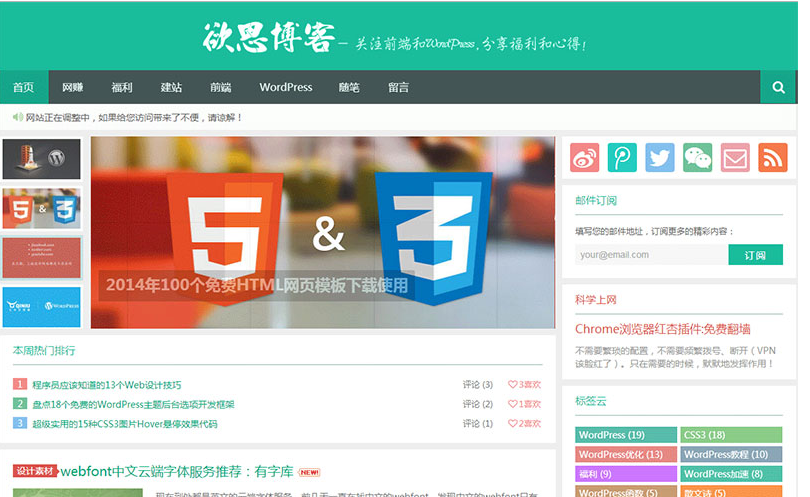Open 2014年100个免费HTML网页模板下载使用 caption
The width and height of the screenshot is (810, 497).
coord(257,285)
